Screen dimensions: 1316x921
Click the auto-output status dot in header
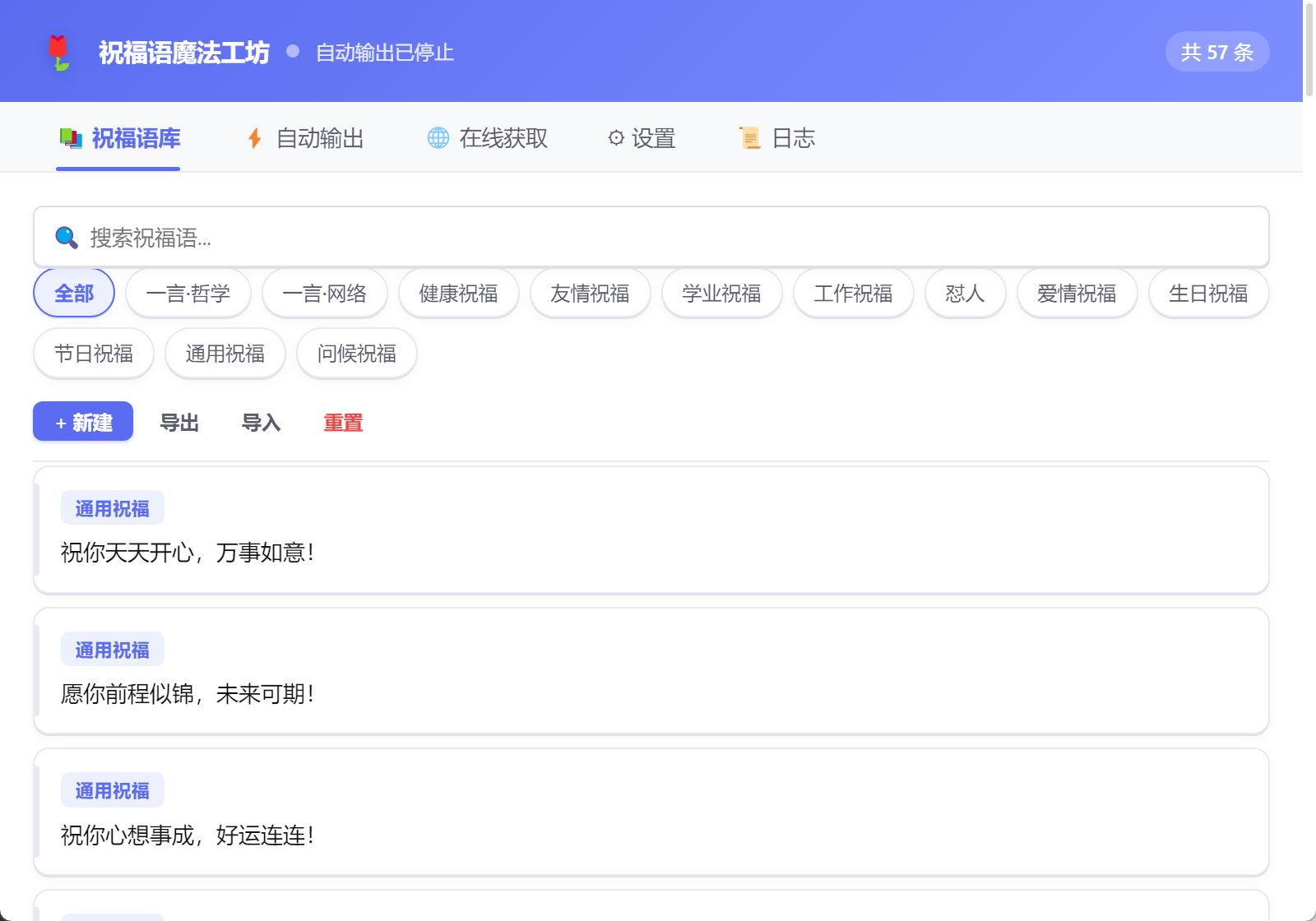[293, 51]
